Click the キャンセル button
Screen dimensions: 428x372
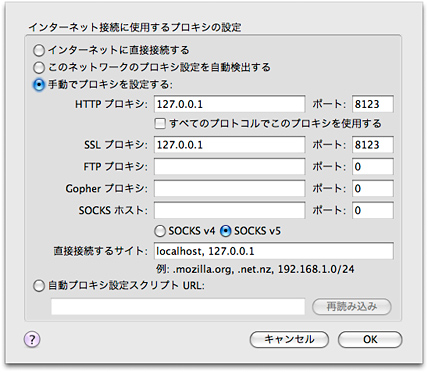click(289, 340)
